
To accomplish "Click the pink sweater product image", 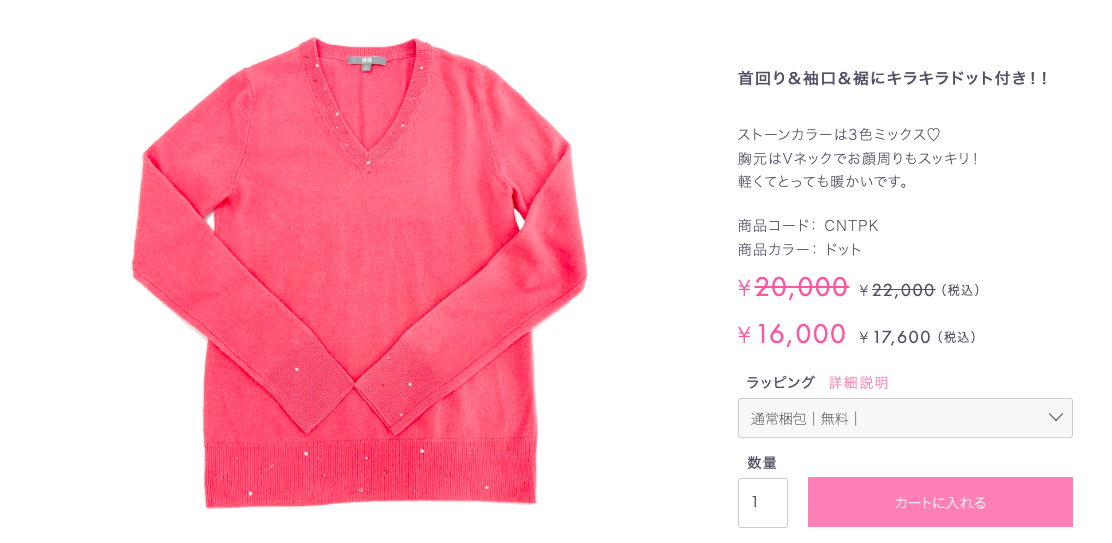I will tap(360, 272).
